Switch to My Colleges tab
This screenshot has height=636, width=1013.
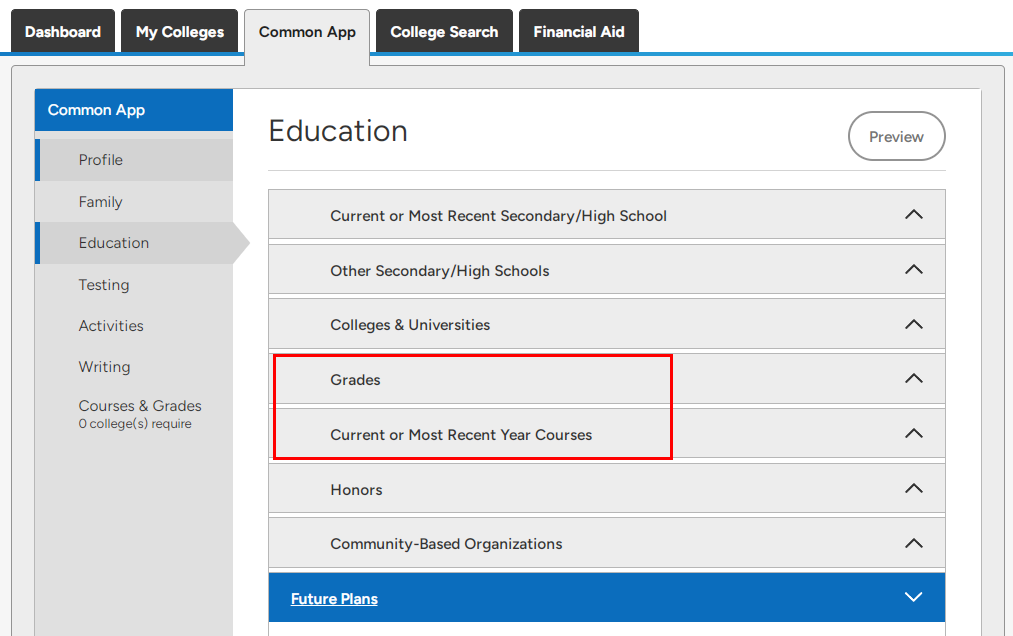click(180, 31)
